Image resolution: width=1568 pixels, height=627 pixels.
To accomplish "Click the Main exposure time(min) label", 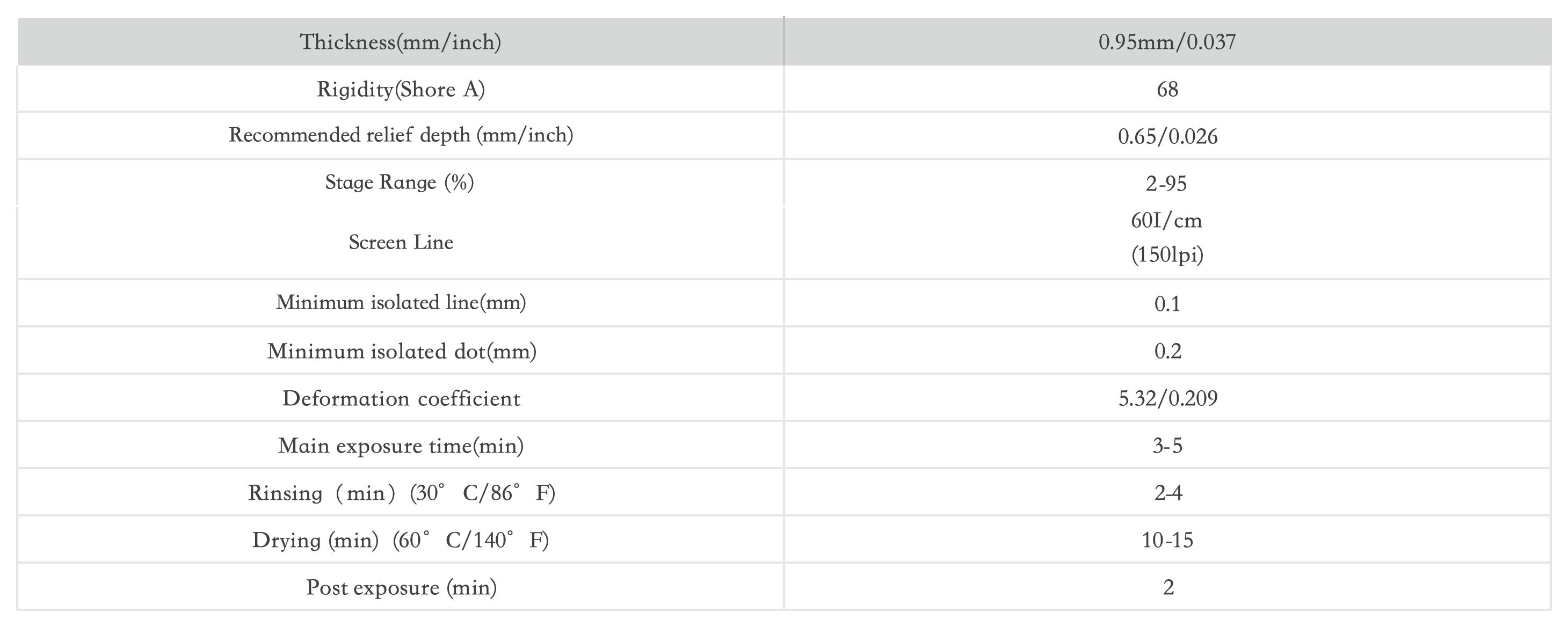I will coord(401,446).
